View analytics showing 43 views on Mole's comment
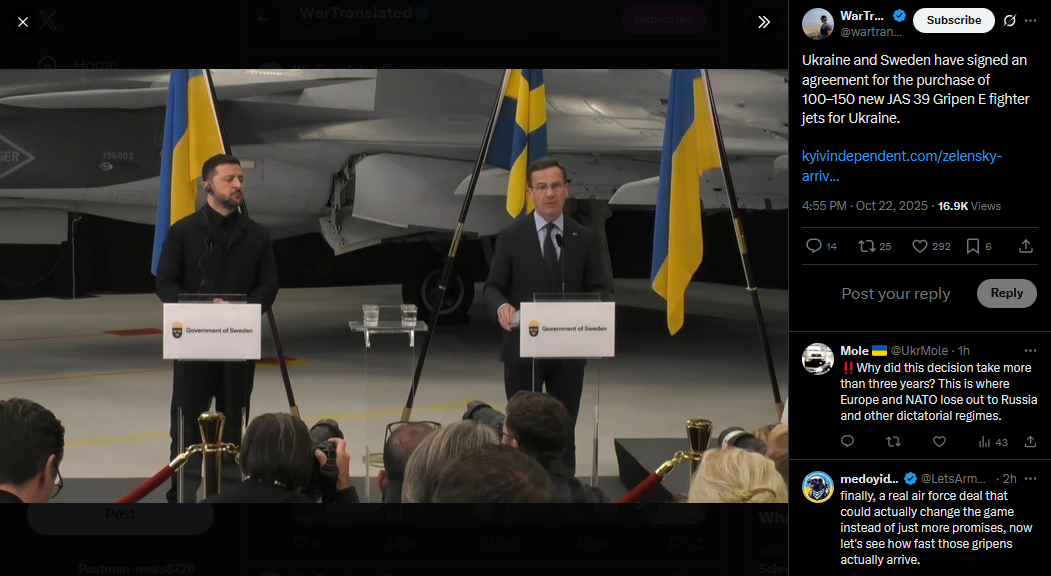The image size is (1051, 576). pyautogui.click(x=993, y=442)
